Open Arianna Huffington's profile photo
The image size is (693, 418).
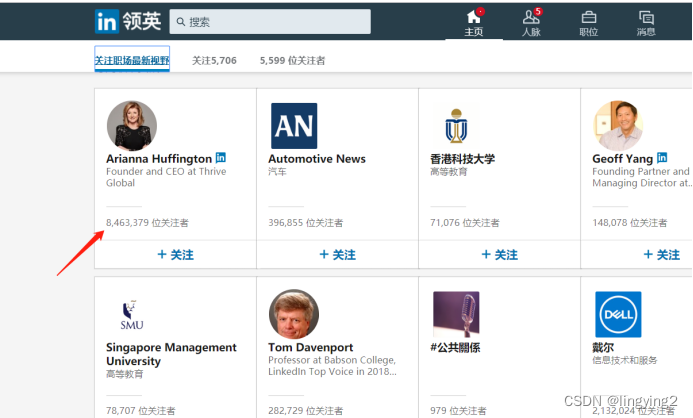click(x=132, y=126)
